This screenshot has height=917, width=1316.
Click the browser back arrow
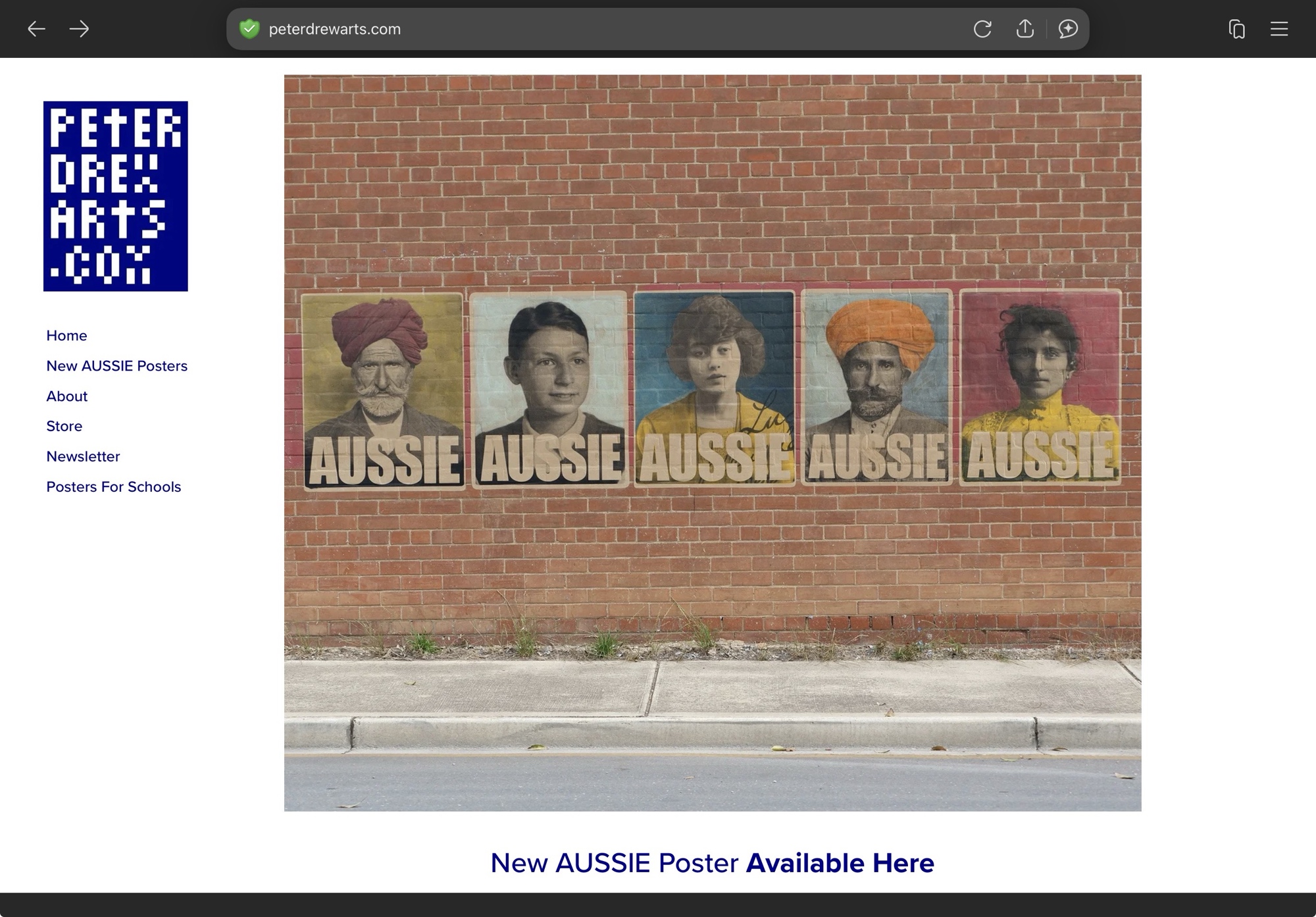36,29
